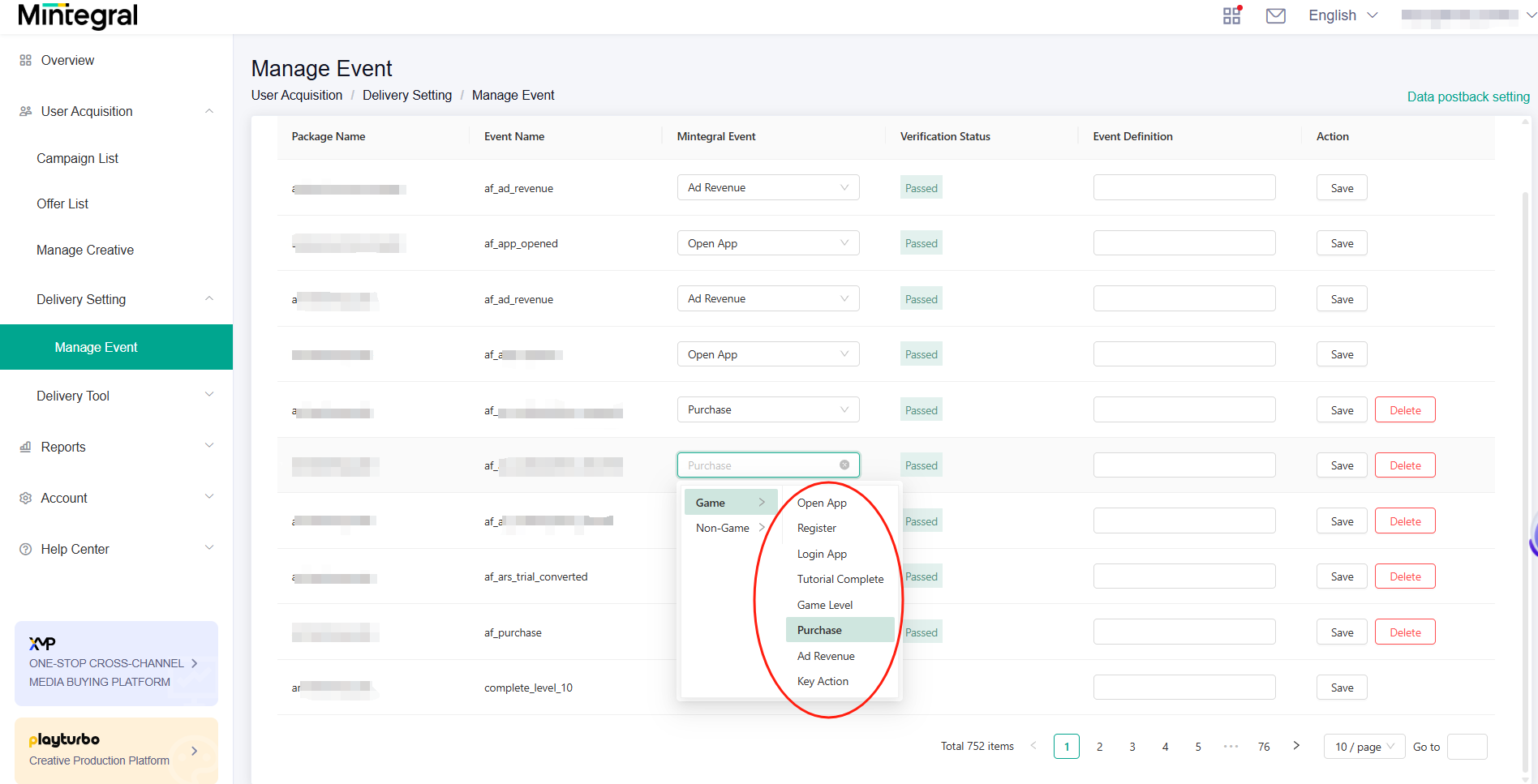Collapse the User Acquisition sidebar section
The image size is (1538, 784).
(x=208, y=111)
